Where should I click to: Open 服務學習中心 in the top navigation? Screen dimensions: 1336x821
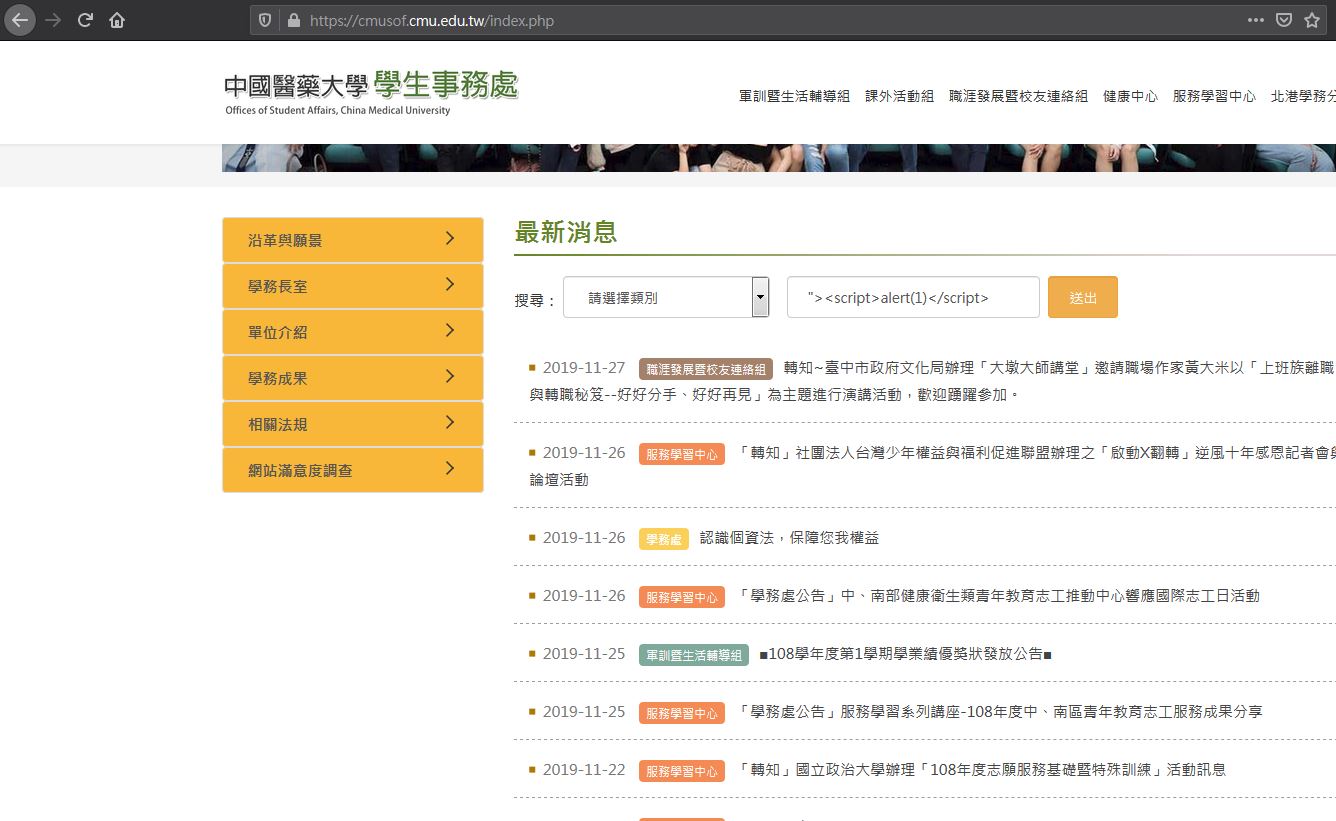[1214, 96]
